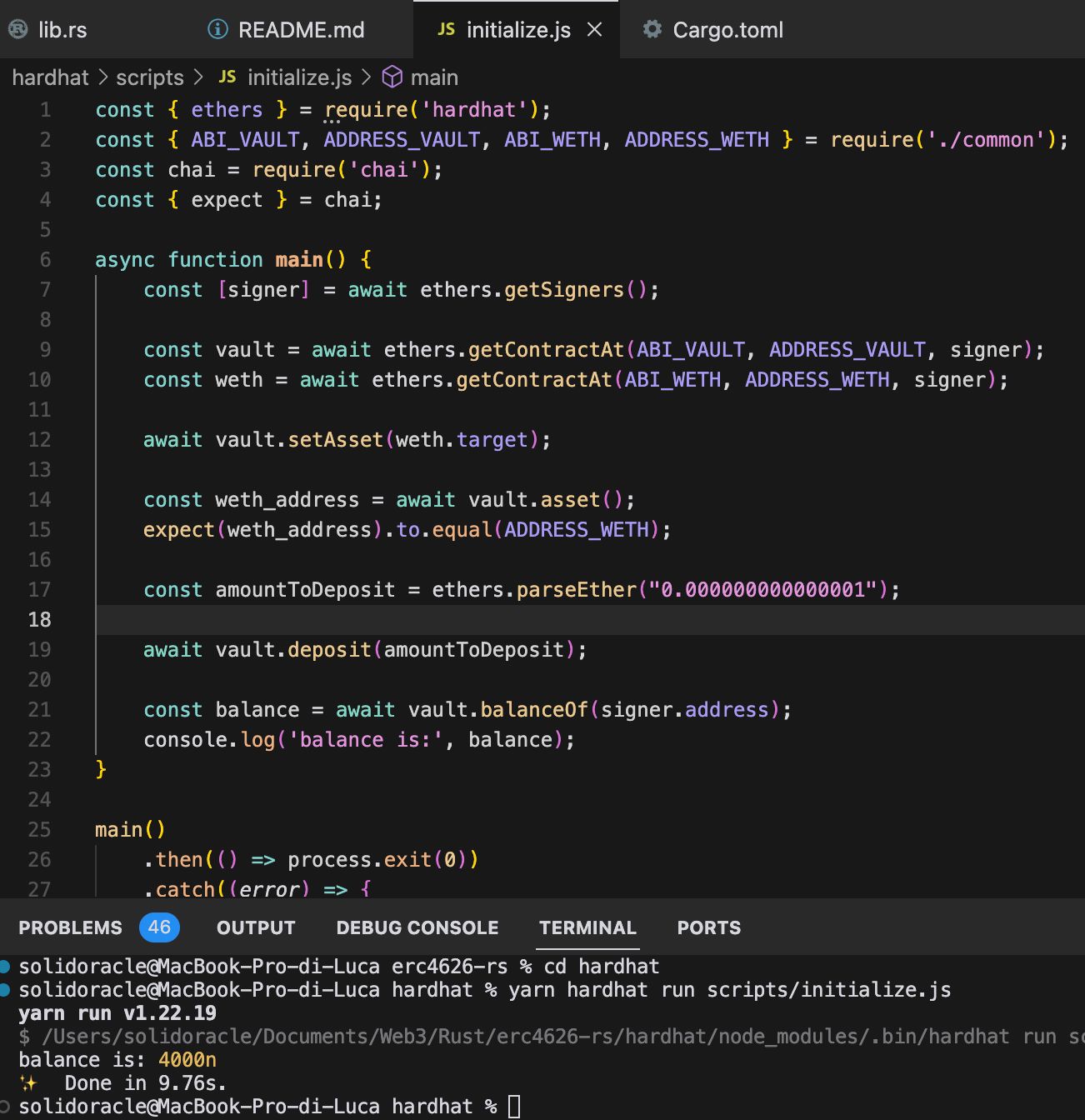Click the scripts breadcrumb folder

(x=149, y=77)
